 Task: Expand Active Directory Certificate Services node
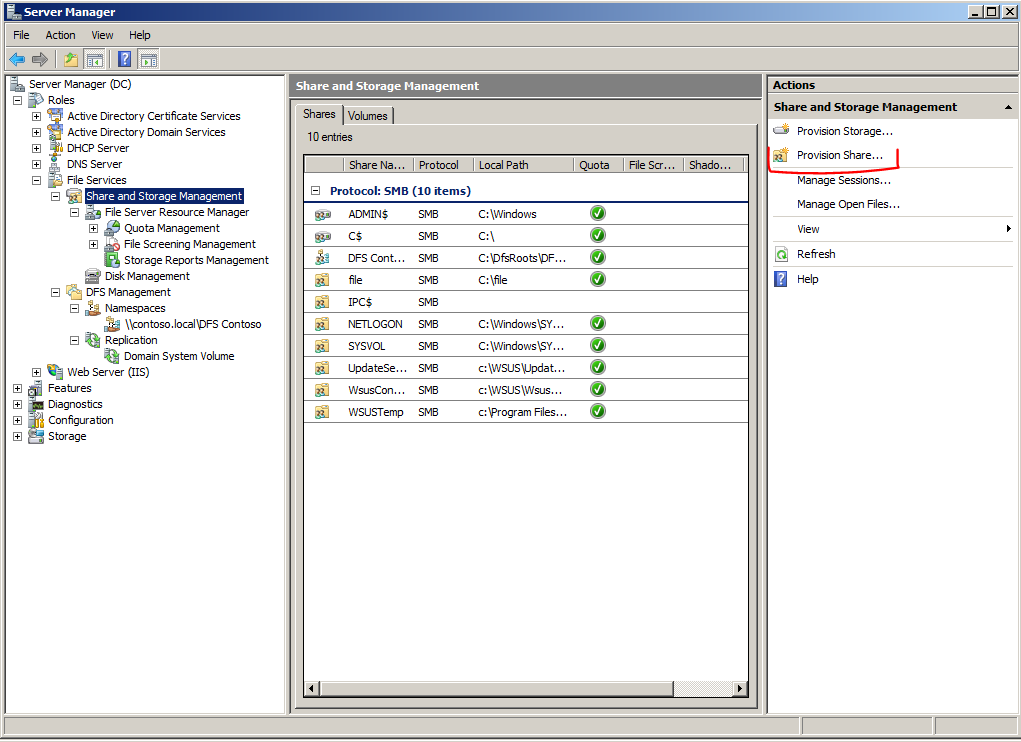pos(36,117)
